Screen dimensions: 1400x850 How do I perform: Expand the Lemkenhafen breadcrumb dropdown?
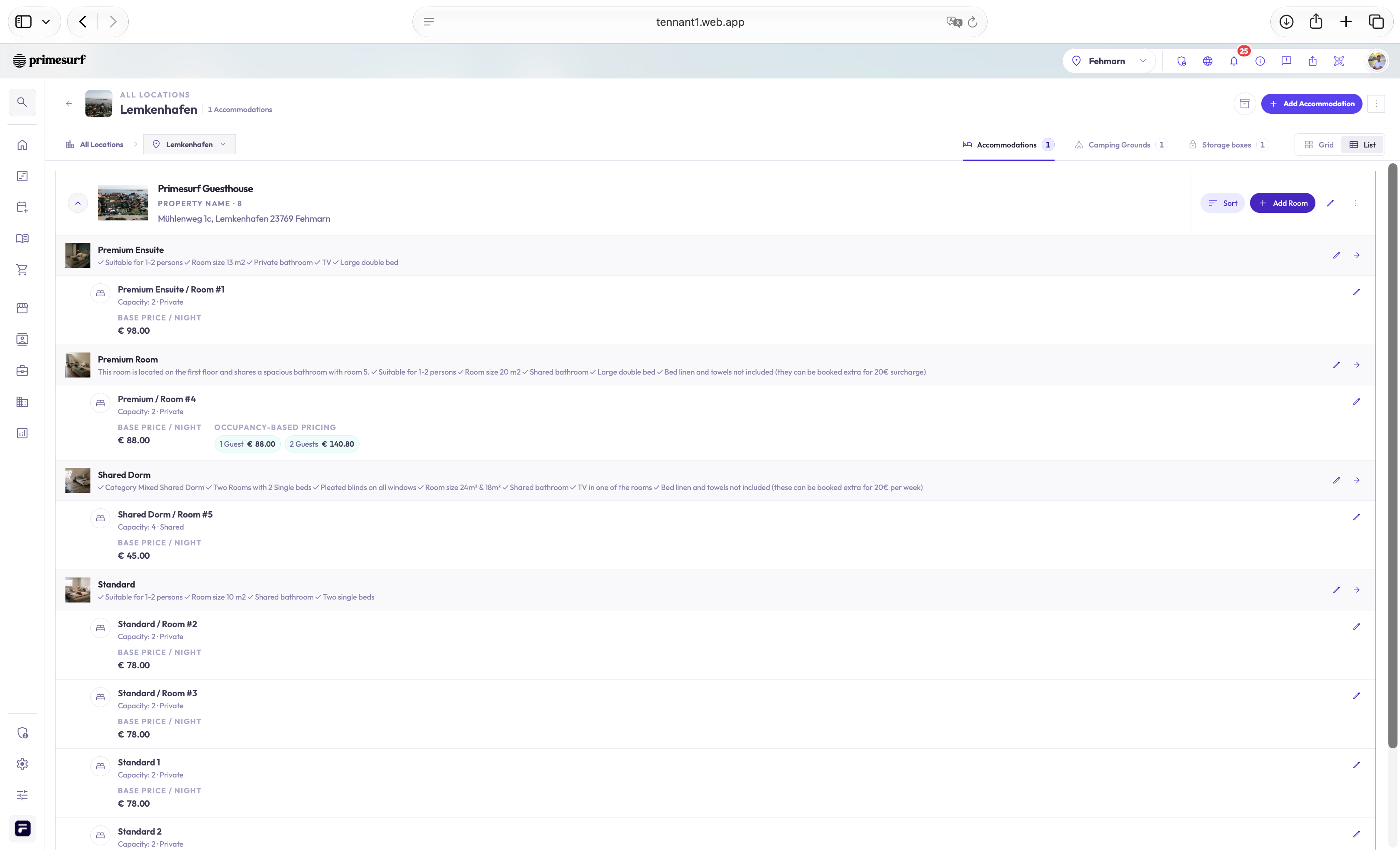tap(189, 144)
